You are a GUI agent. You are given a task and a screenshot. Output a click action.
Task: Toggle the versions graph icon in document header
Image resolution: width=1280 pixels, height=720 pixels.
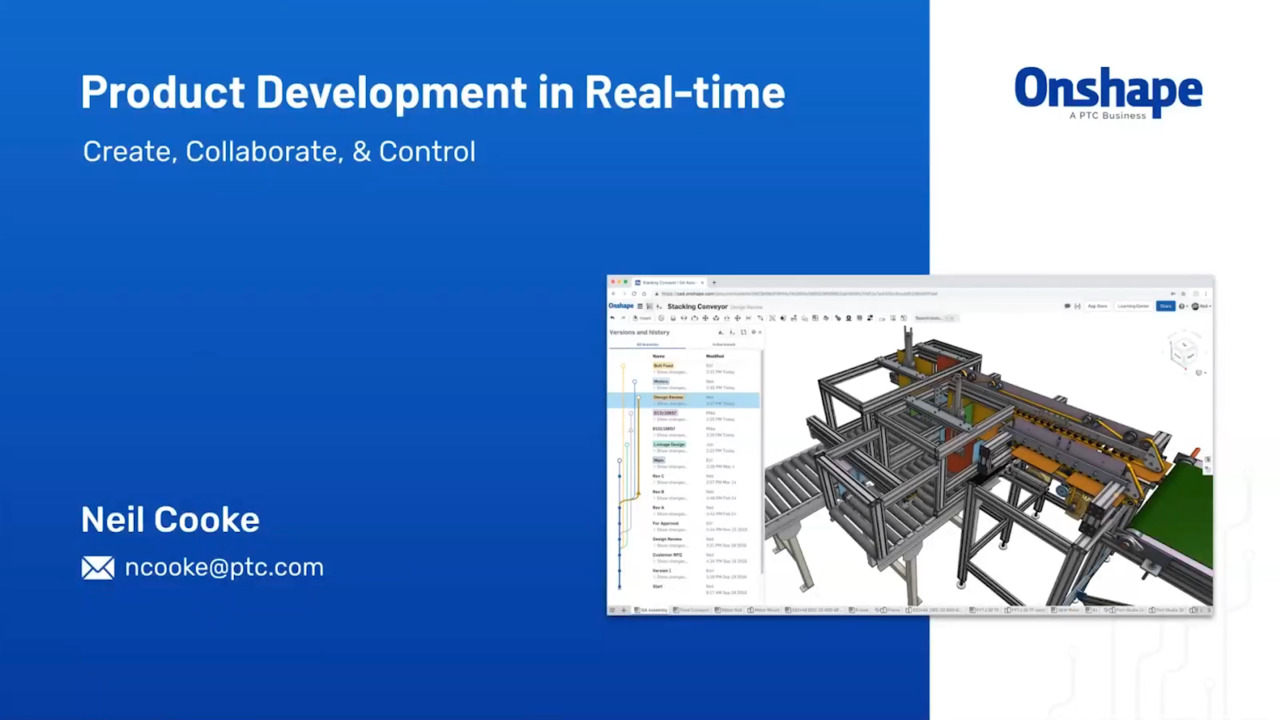[x=649, y=306]
